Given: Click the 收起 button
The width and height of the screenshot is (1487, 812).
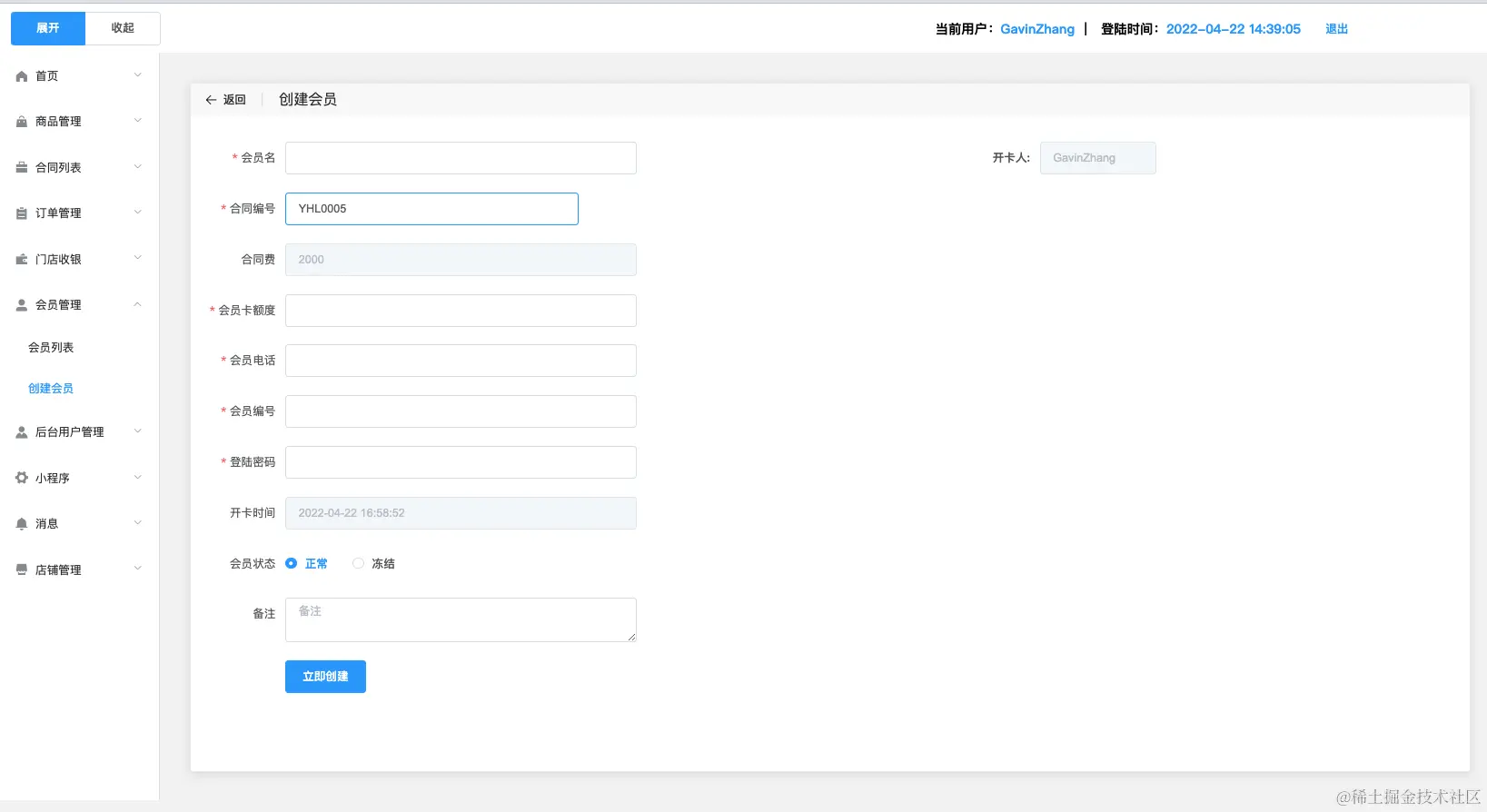Looking at the screenshot, I should point(123,28).
